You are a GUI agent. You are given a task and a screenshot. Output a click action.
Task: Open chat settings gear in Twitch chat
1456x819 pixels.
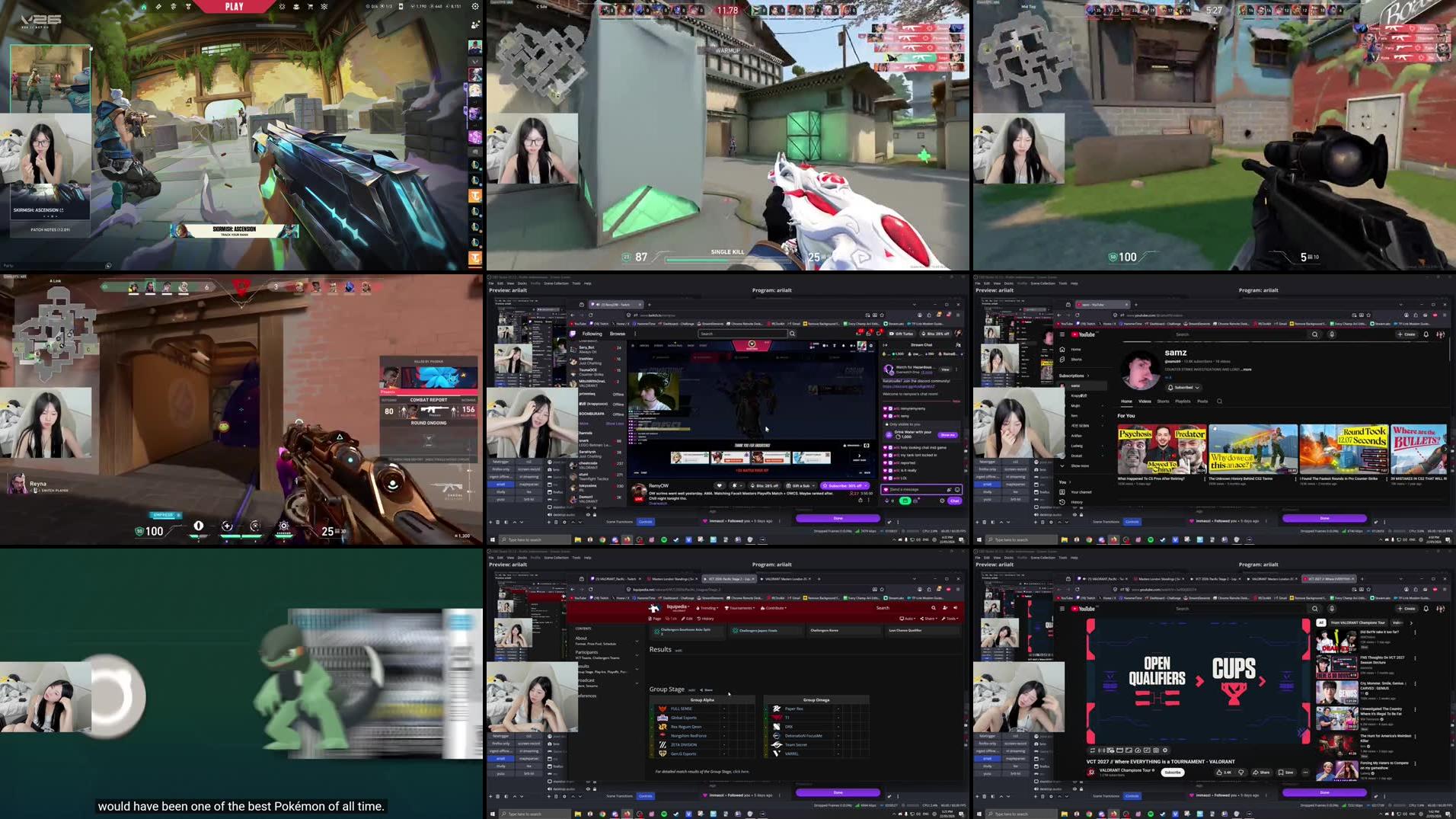click(x=942, y=501)
